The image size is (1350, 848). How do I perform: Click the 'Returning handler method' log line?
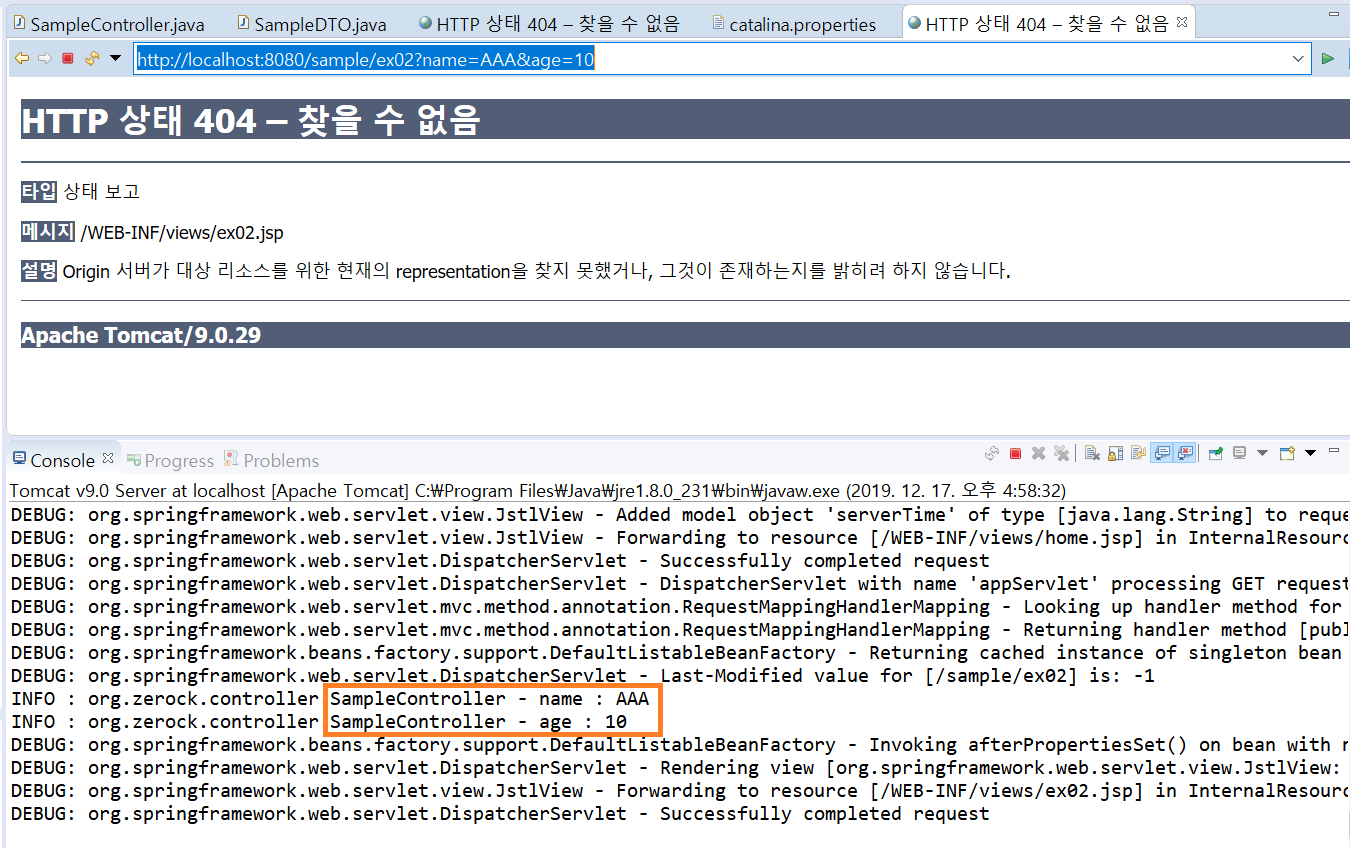tap(680, 630)
